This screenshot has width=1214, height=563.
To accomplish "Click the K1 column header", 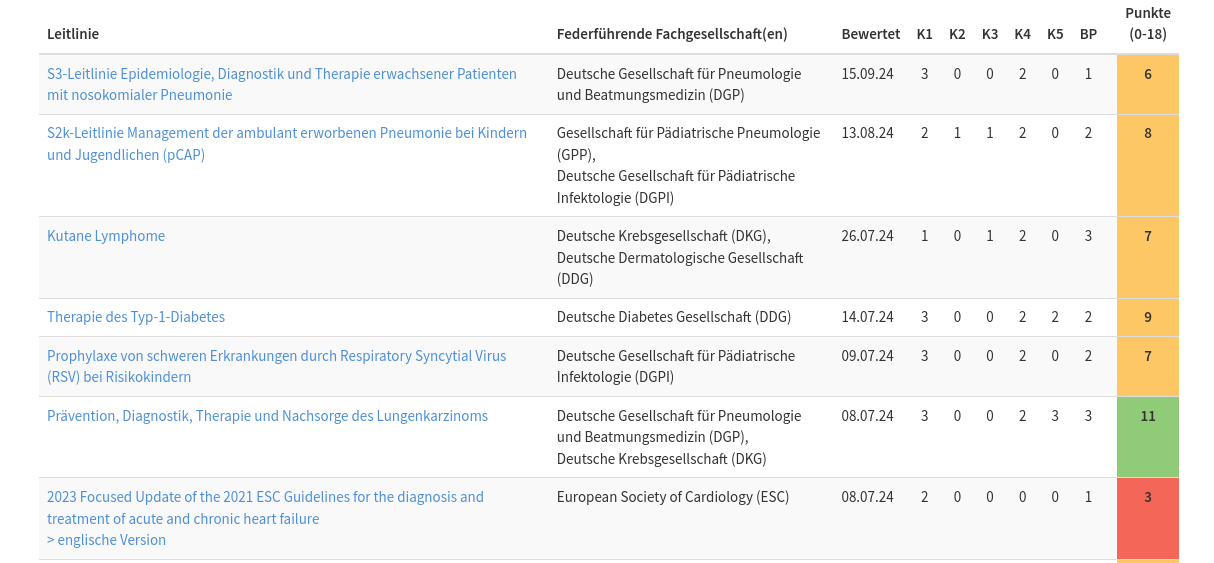I will pyautogui.click(x=924, y=34).
